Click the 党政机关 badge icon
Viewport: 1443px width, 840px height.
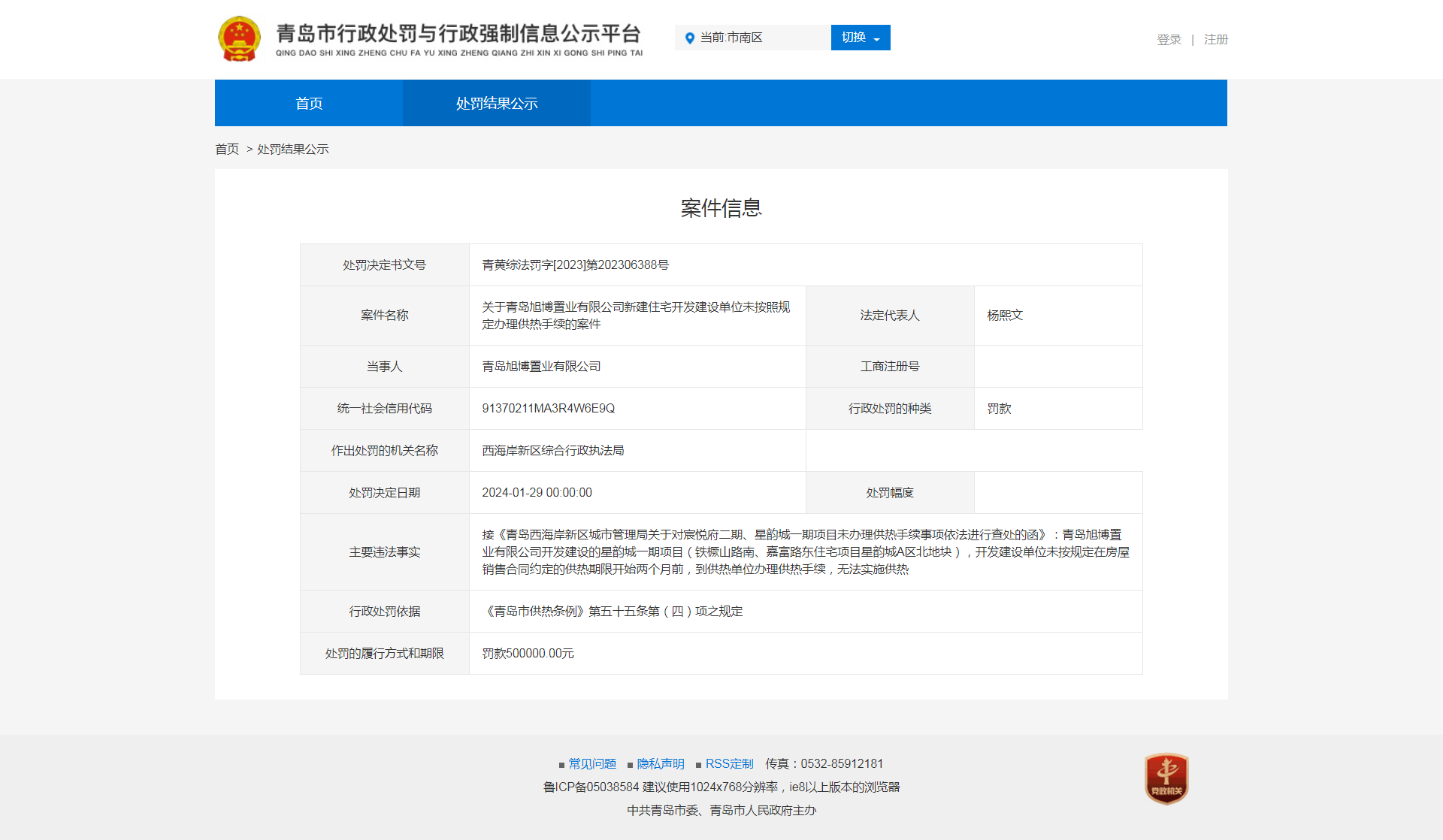coord(1166,778)
